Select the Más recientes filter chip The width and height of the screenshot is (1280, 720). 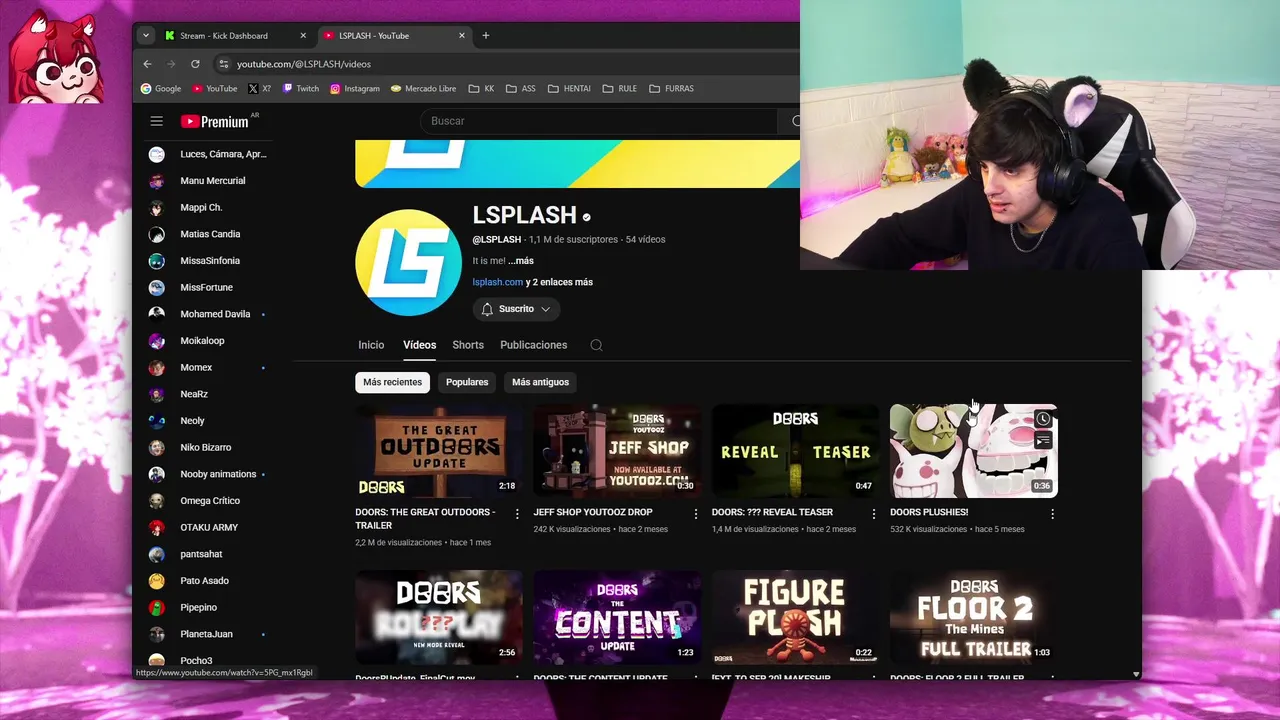[x=393, y=382]
